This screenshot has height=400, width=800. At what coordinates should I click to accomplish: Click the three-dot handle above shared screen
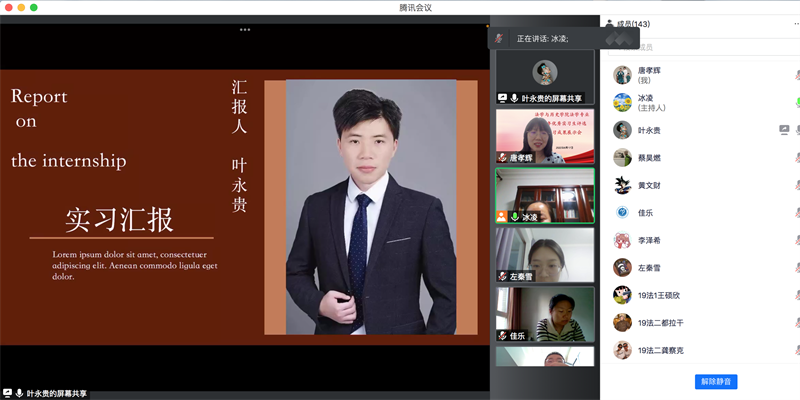coord(245,30)
